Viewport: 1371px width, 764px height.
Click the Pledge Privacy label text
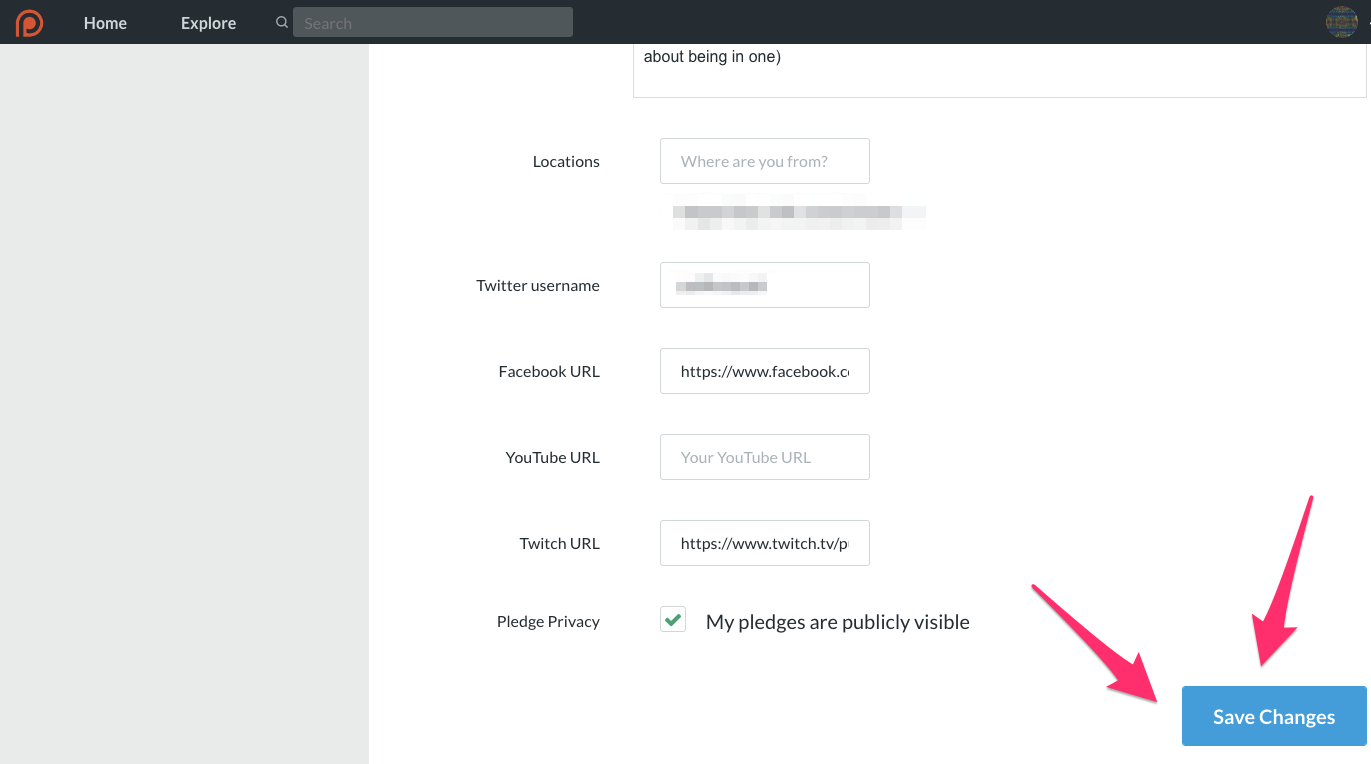[x=548, y=621]
